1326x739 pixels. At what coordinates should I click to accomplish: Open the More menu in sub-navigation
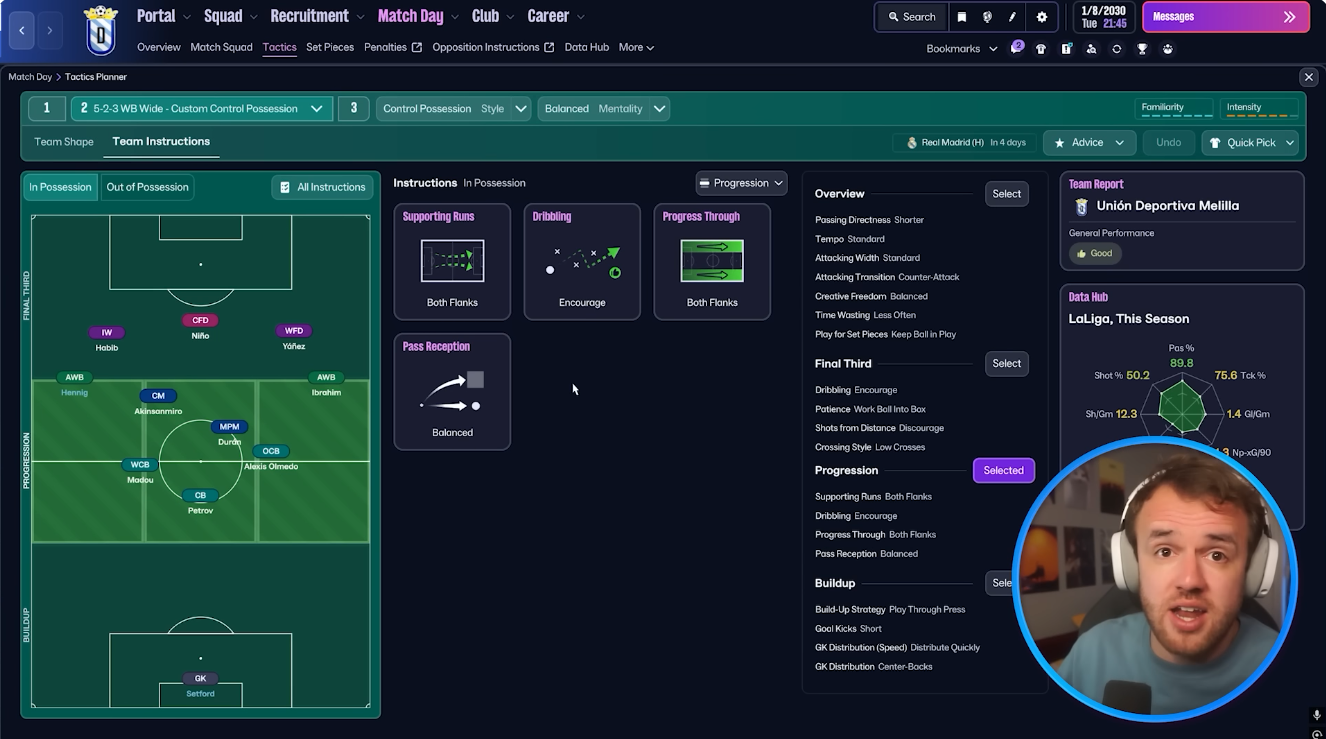point(636,47)
